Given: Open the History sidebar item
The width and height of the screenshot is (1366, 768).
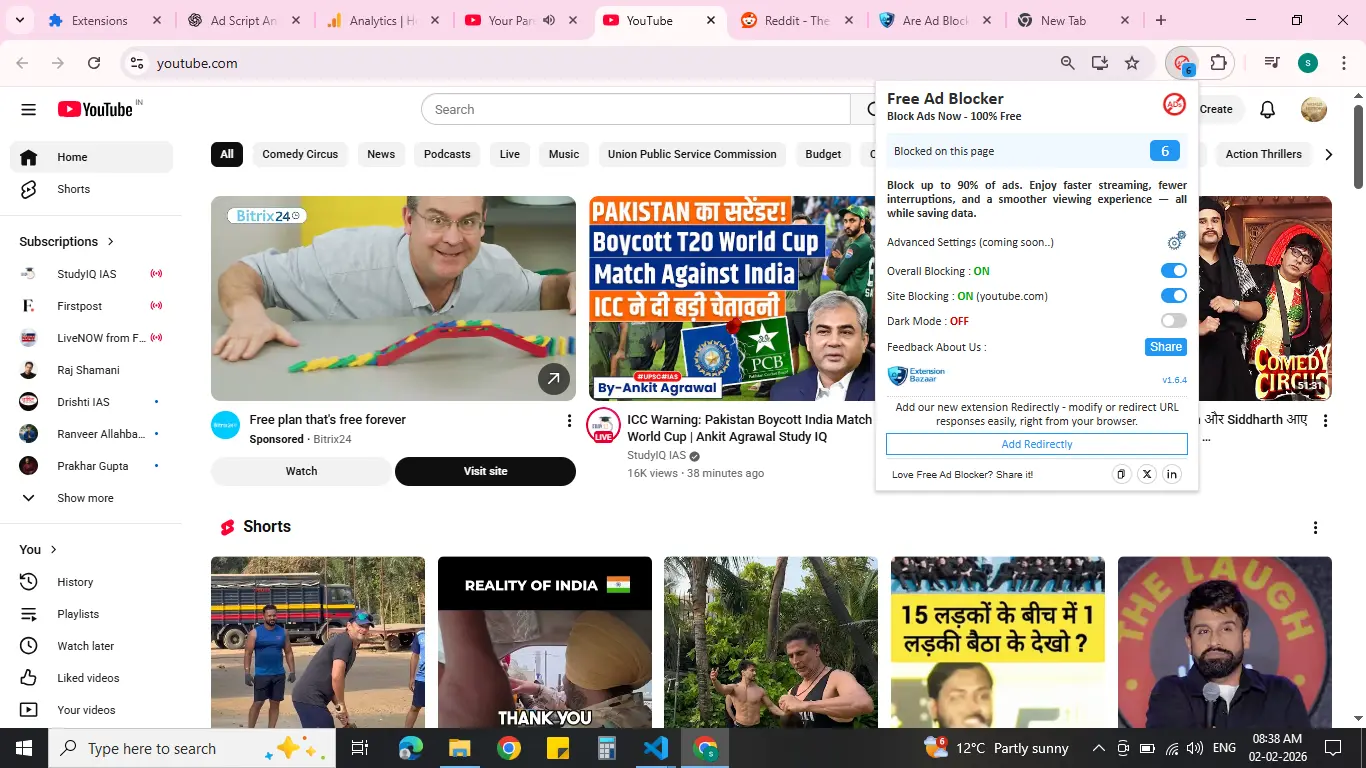Looking at the screenshot, I should click(x=91, y=582).
